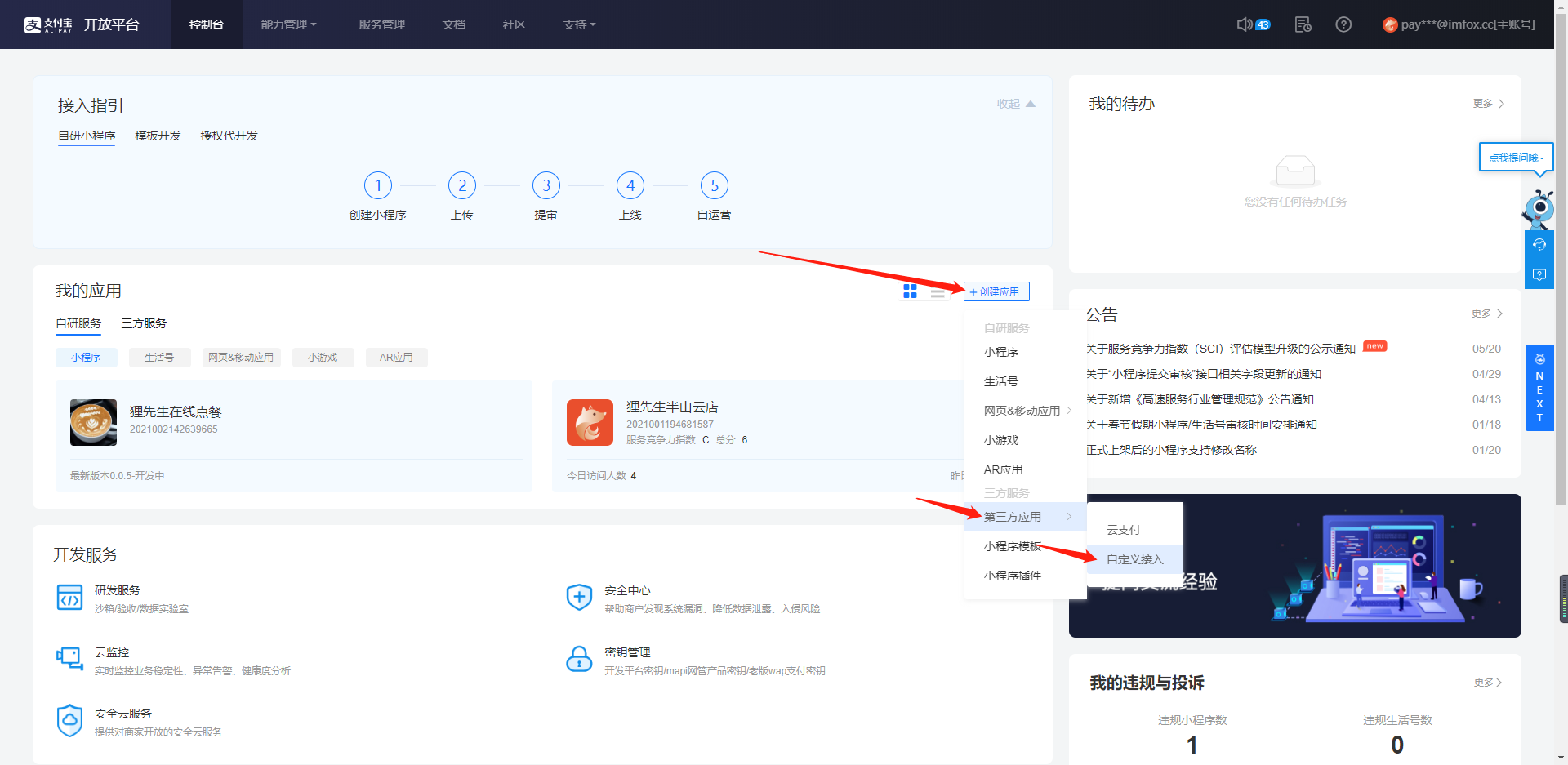Viewport: 1568px width, 765px height.
Task: Switch my apps to list view
Action: coord(938,291)
